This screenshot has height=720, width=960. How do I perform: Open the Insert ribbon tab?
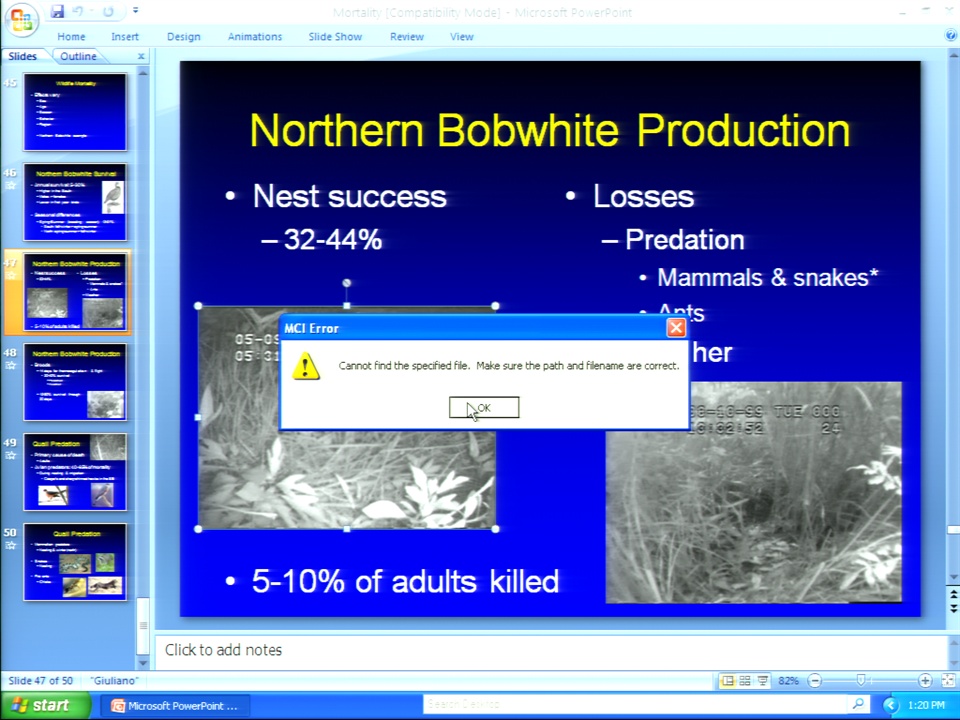click(125, 37)
